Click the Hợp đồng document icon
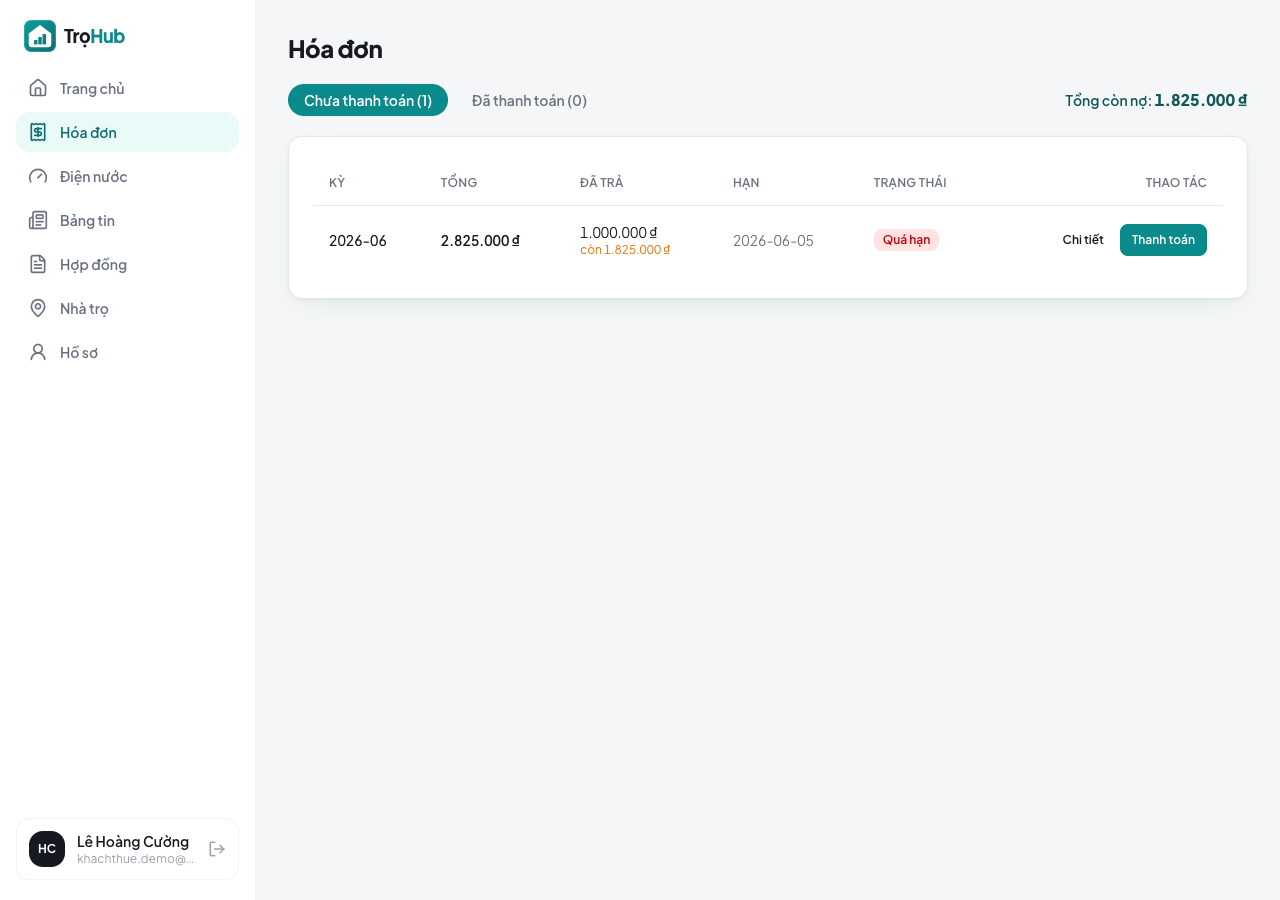The width and height of the screenshot is (1280, 900). pyautogui.click(x=38, y=264)
